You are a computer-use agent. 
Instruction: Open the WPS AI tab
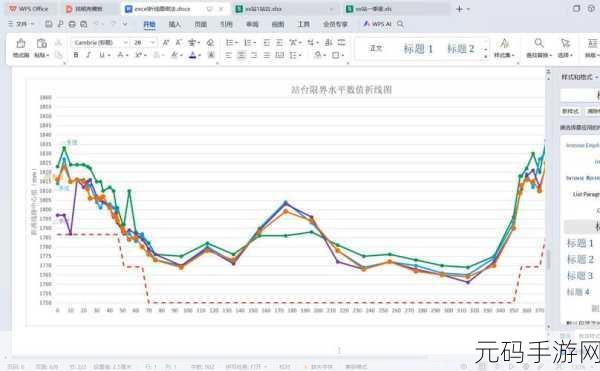point(377,24)
